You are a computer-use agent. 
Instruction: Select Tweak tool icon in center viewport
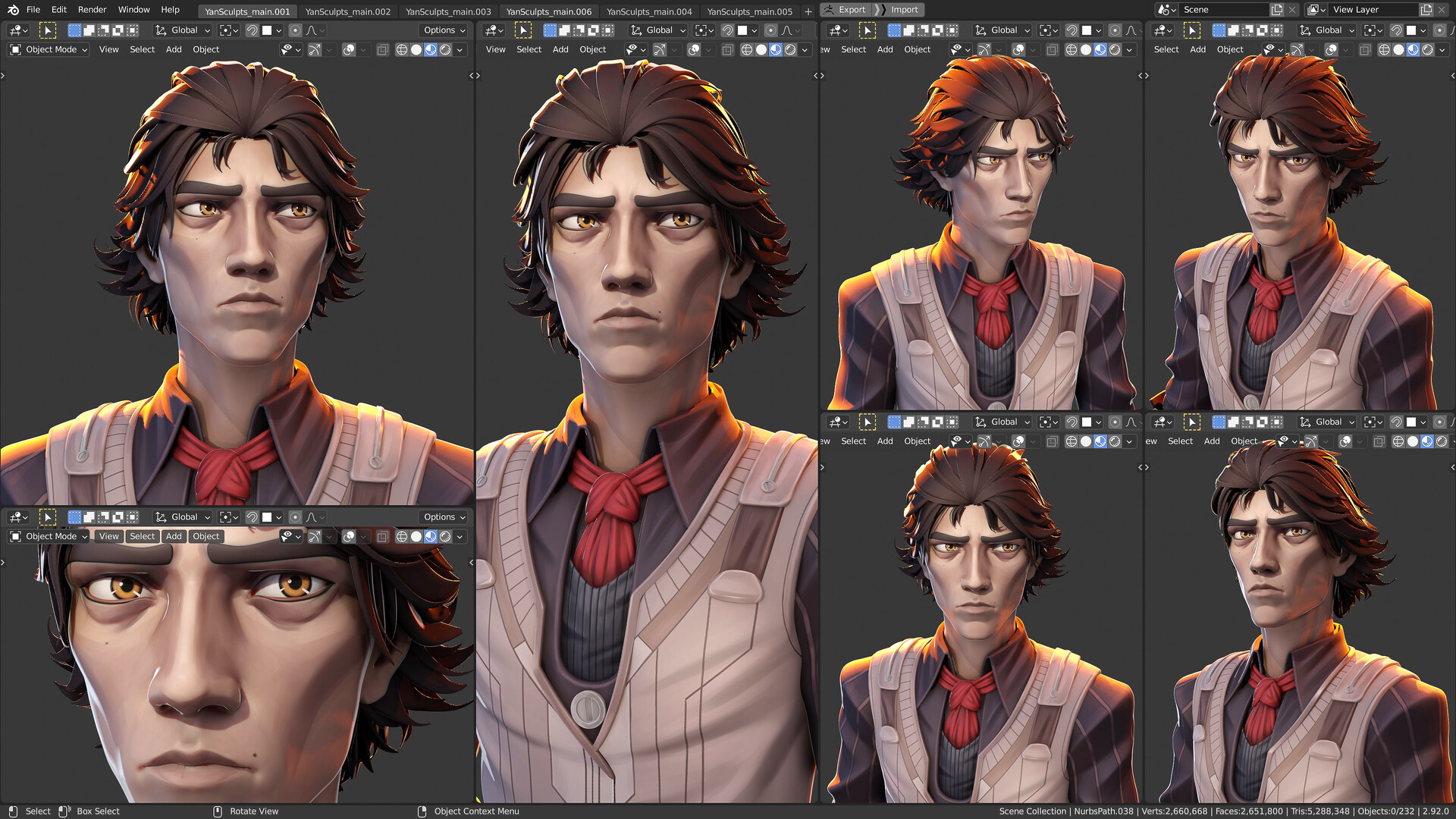pyautogui.click(x=523, y=30)
